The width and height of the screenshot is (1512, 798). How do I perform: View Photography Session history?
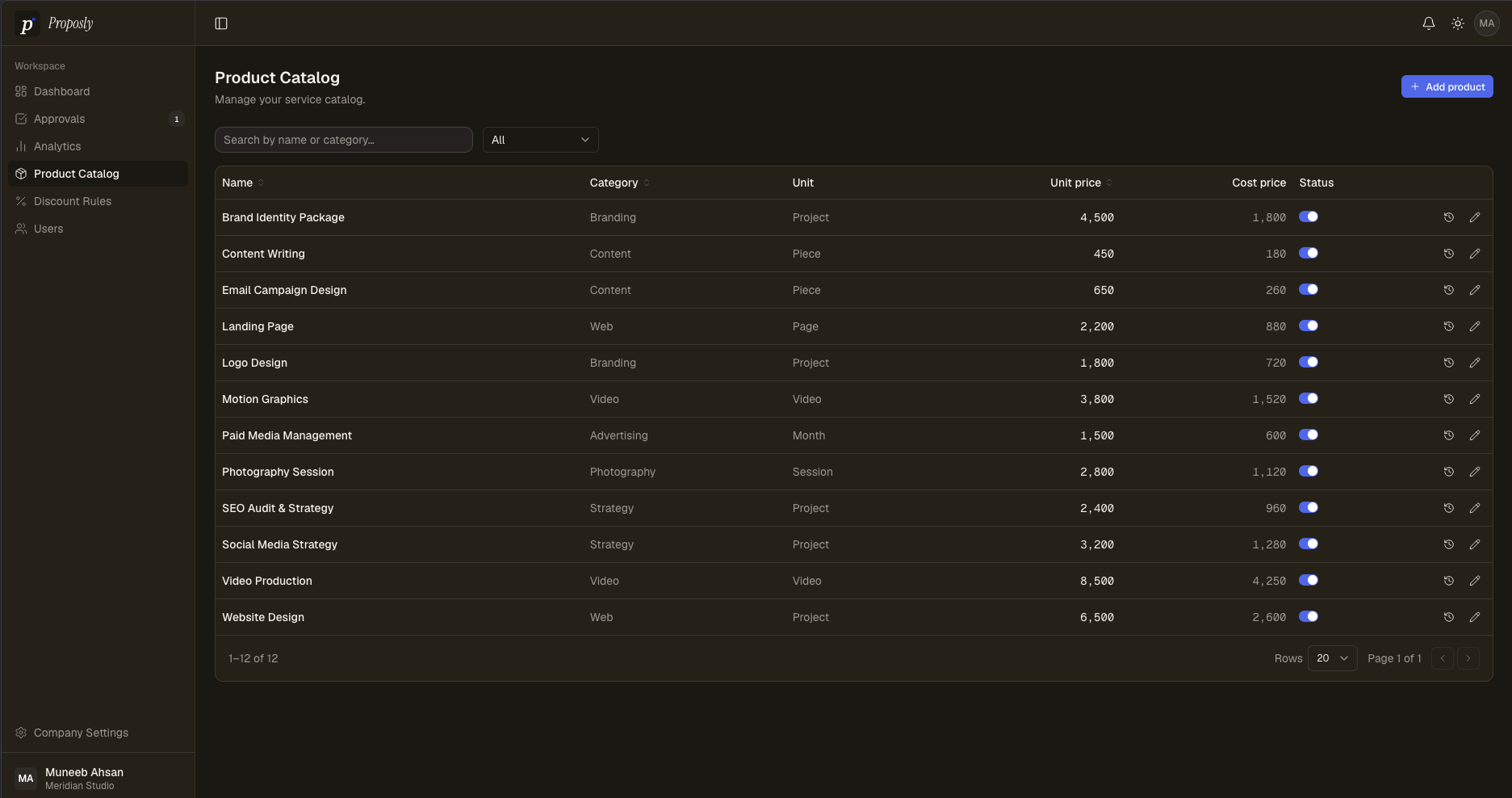coord(1449,472)
